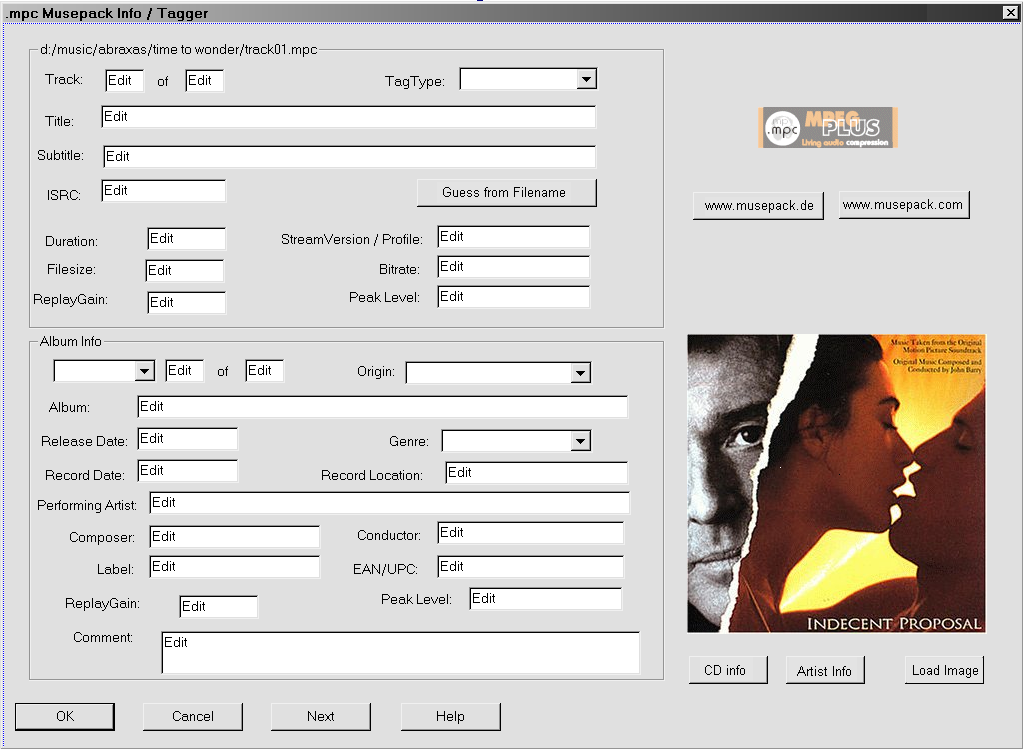Click the album Peak Level field
Viewport: 1024px width, 749px height.
pyautogui.click(x=546, y=599)
